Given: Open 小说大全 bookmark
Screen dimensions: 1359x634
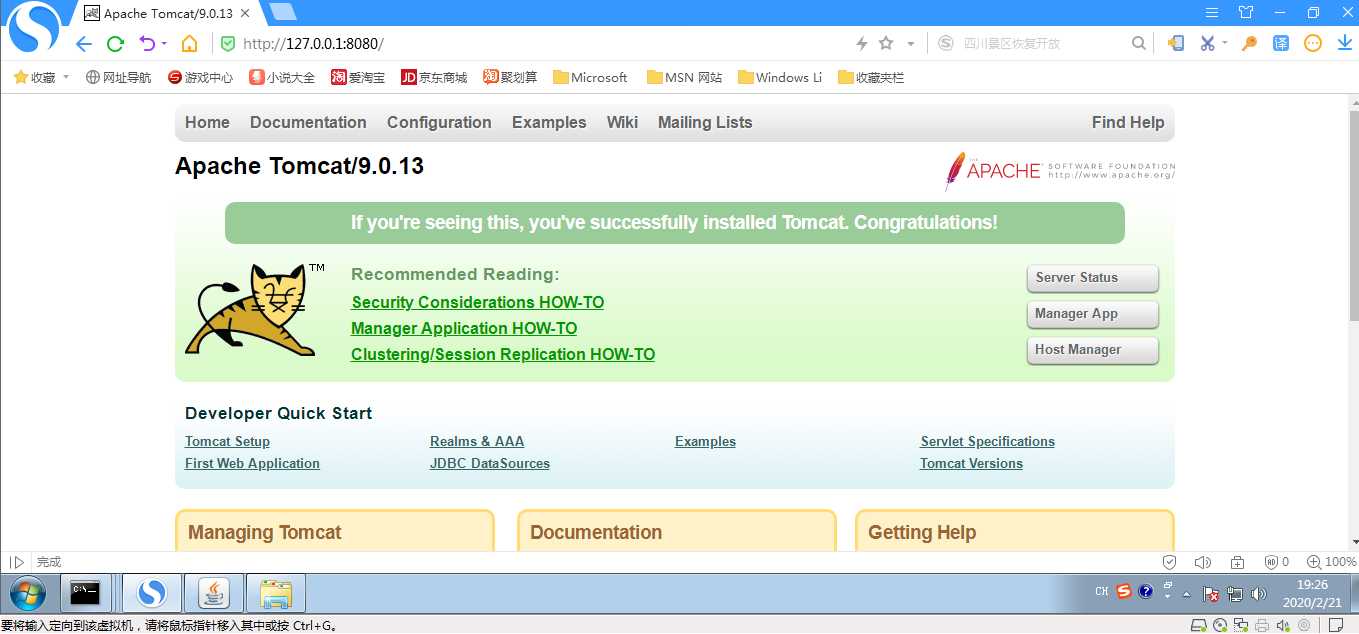Looking at the screenshot, I should tap(282, 77).
